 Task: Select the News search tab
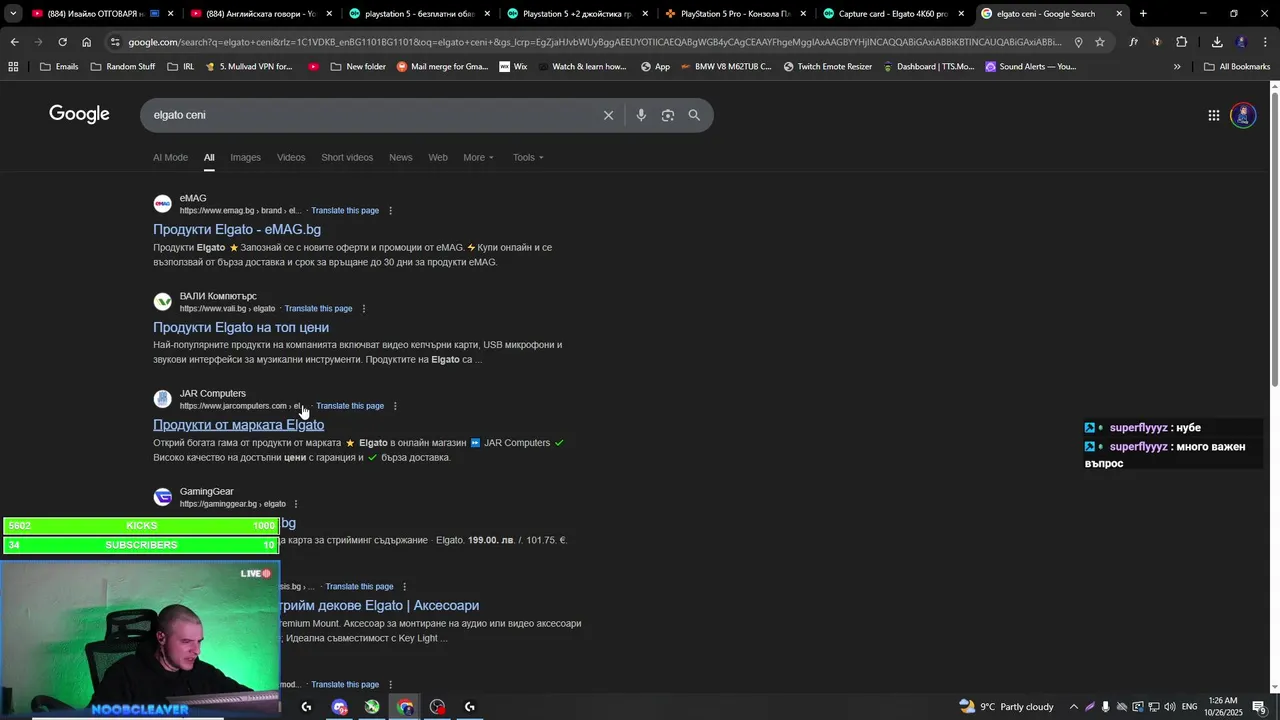pos(400,157)
